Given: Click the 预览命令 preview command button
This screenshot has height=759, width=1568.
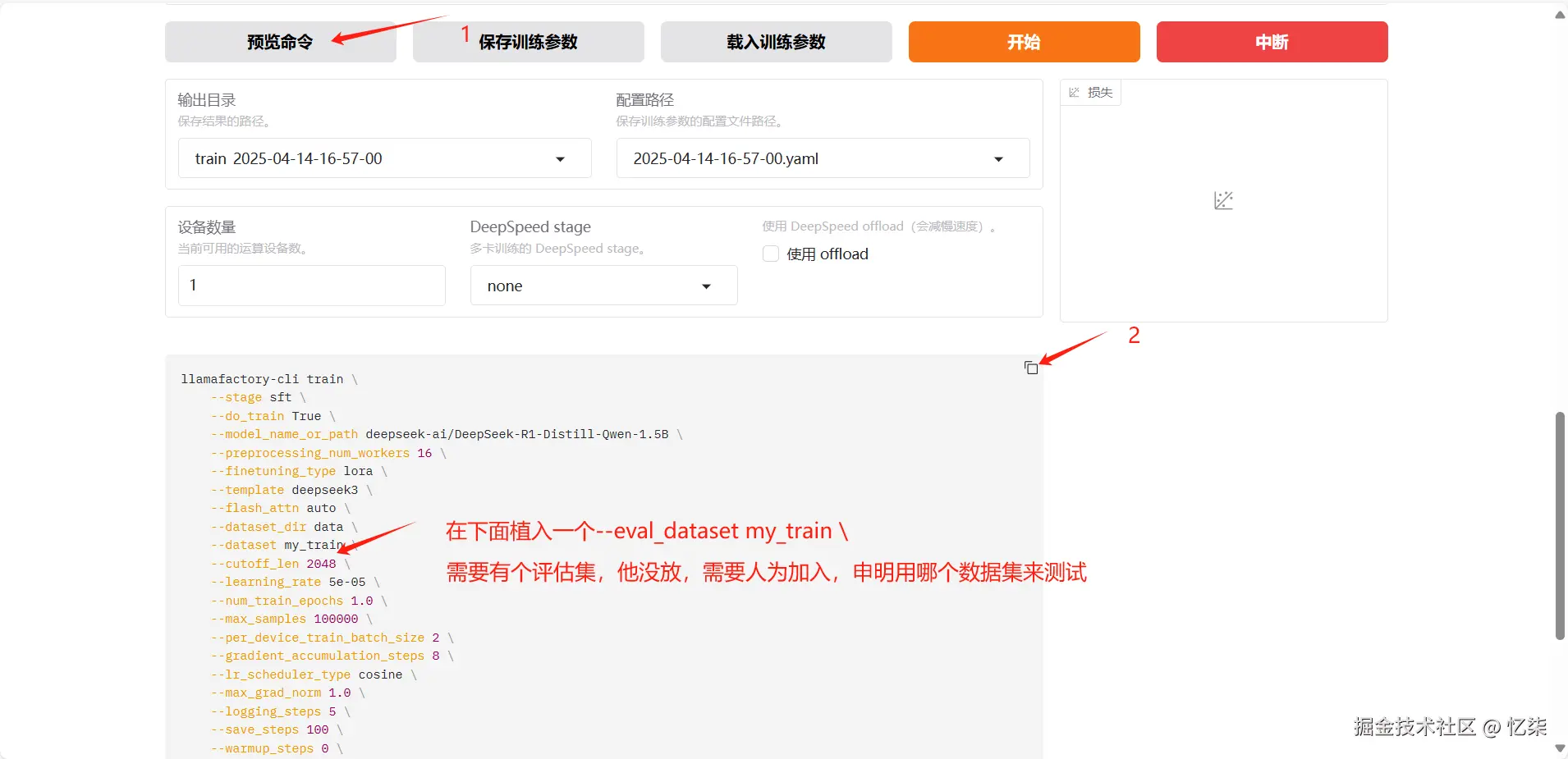Looking at the screenshot, I should point(280,42).
